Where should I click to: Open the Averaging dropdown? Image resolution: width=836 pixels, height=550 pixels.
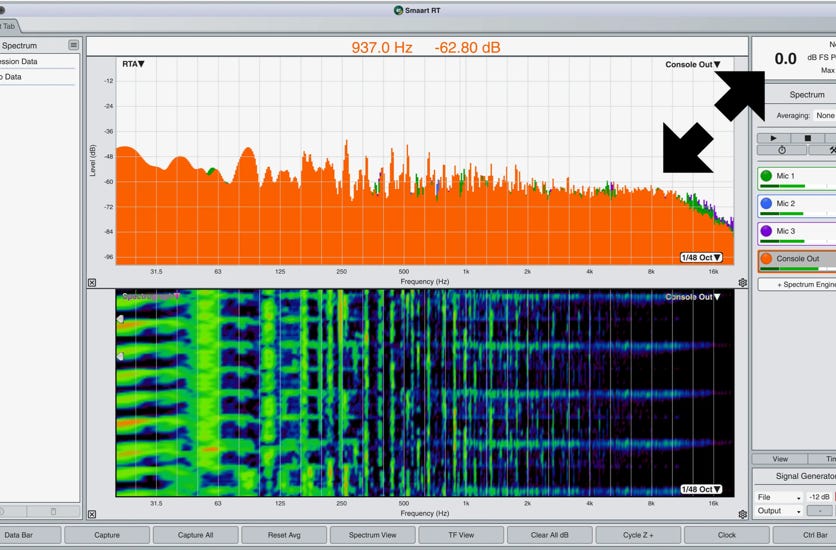pyautogui.click(x=824, y=116)
